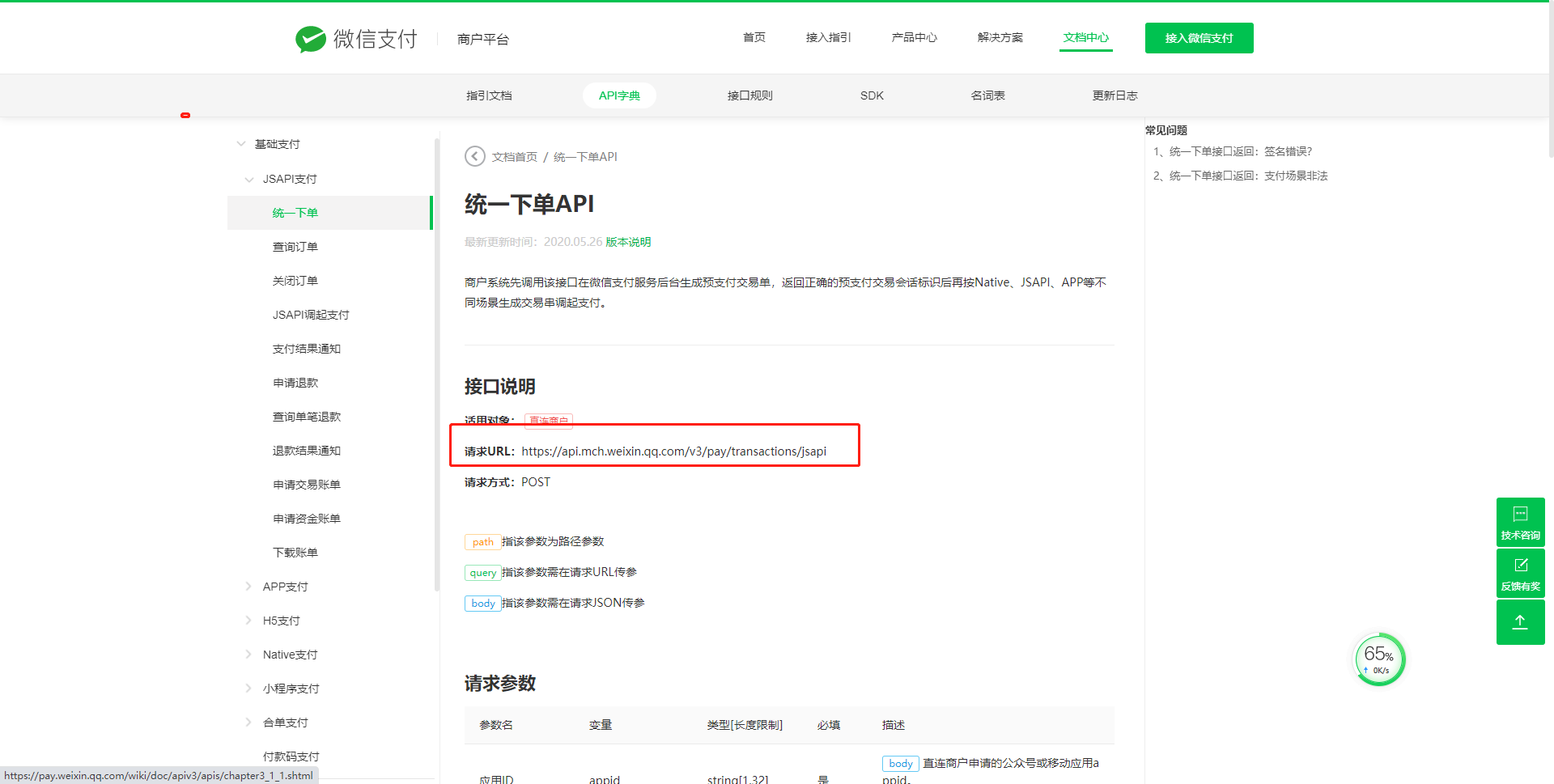The image size is (1554, 784).
Task: Go to 文档首页 breadcrumb link
Action: click(515, 157)
